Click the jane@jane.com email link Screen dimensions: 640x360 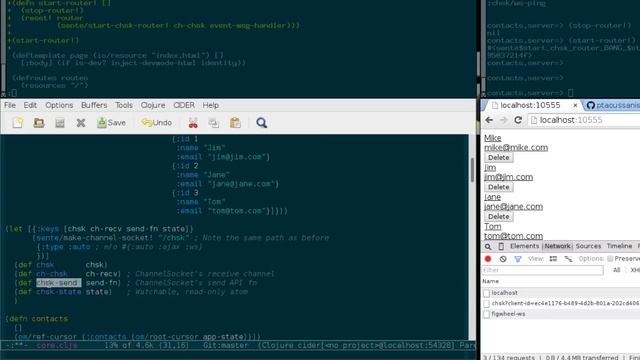[513, 207]
